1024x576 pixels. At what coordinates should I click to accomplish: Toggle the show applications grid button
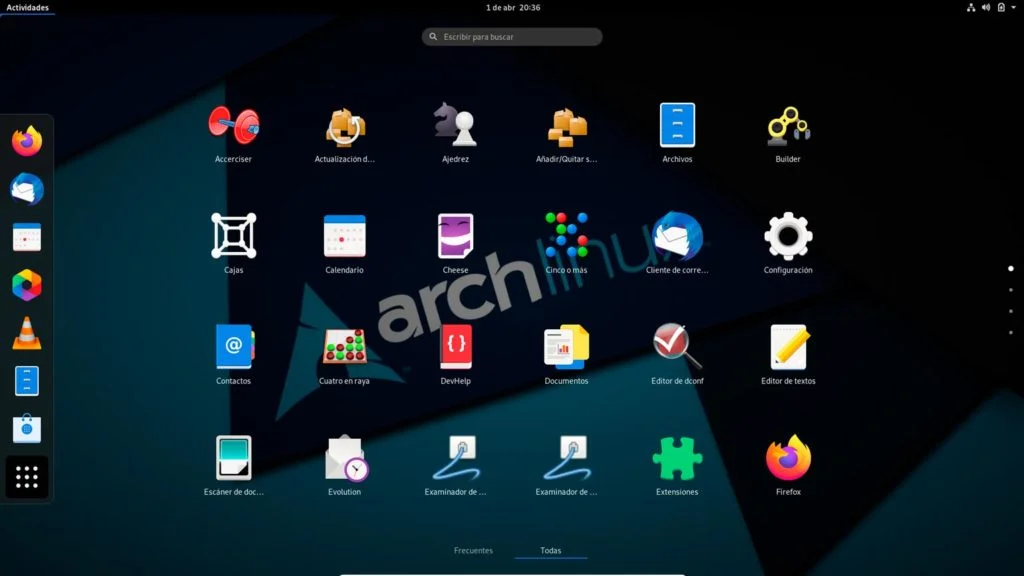(27, 477)
